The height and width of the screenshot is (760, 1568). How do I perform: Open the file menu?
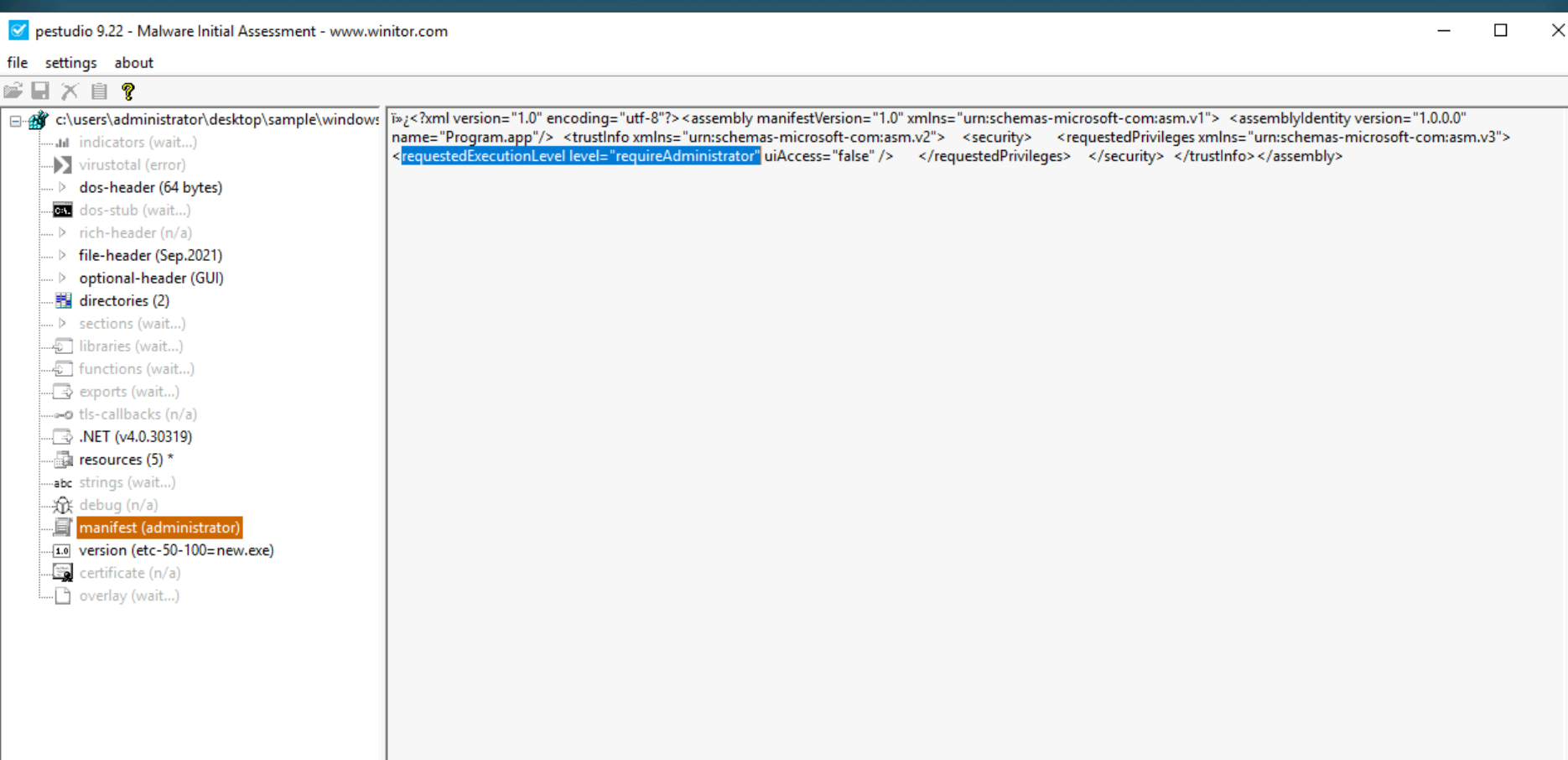[x=18, y=63]
